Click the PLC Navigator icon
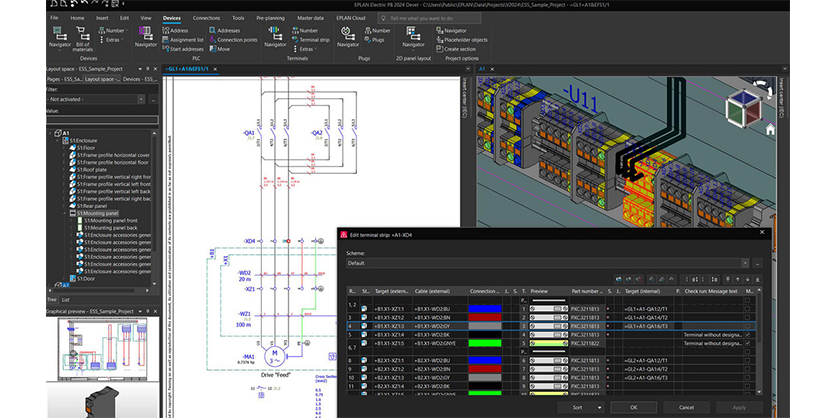Screen dimensions: 836x418 [x=146, y=34]
